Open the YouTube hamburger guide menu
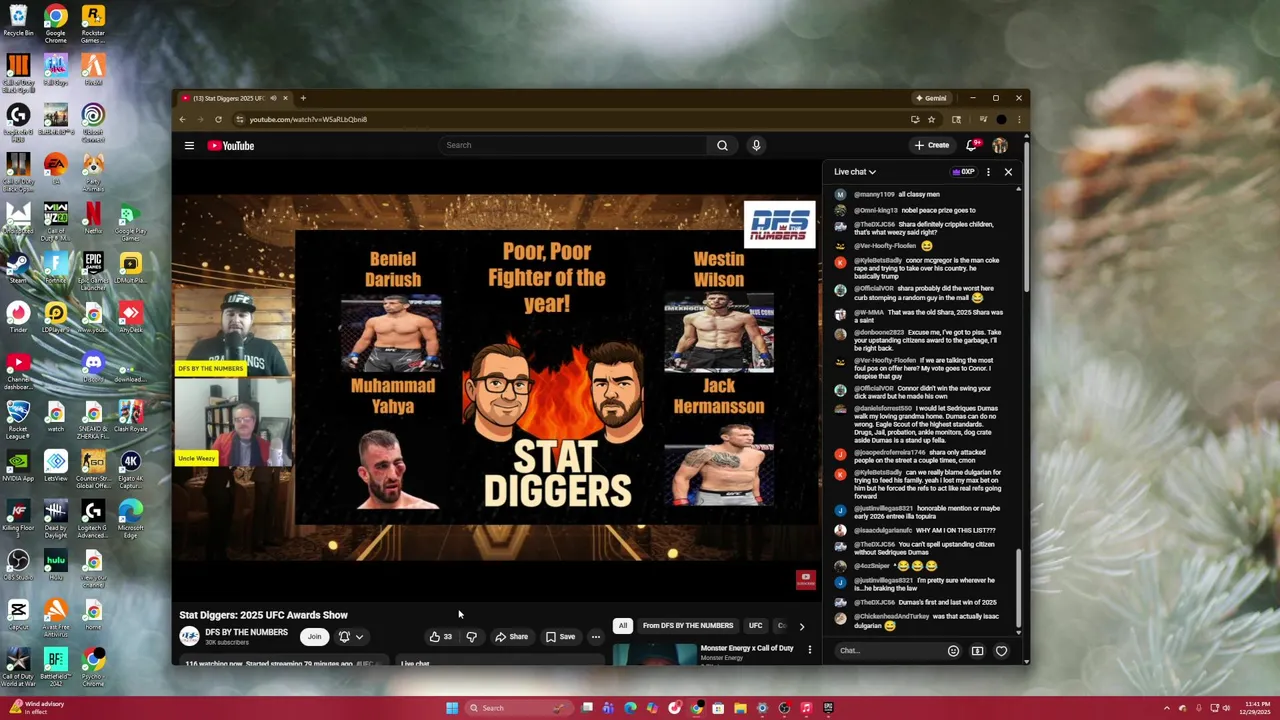 click(189, 146)
